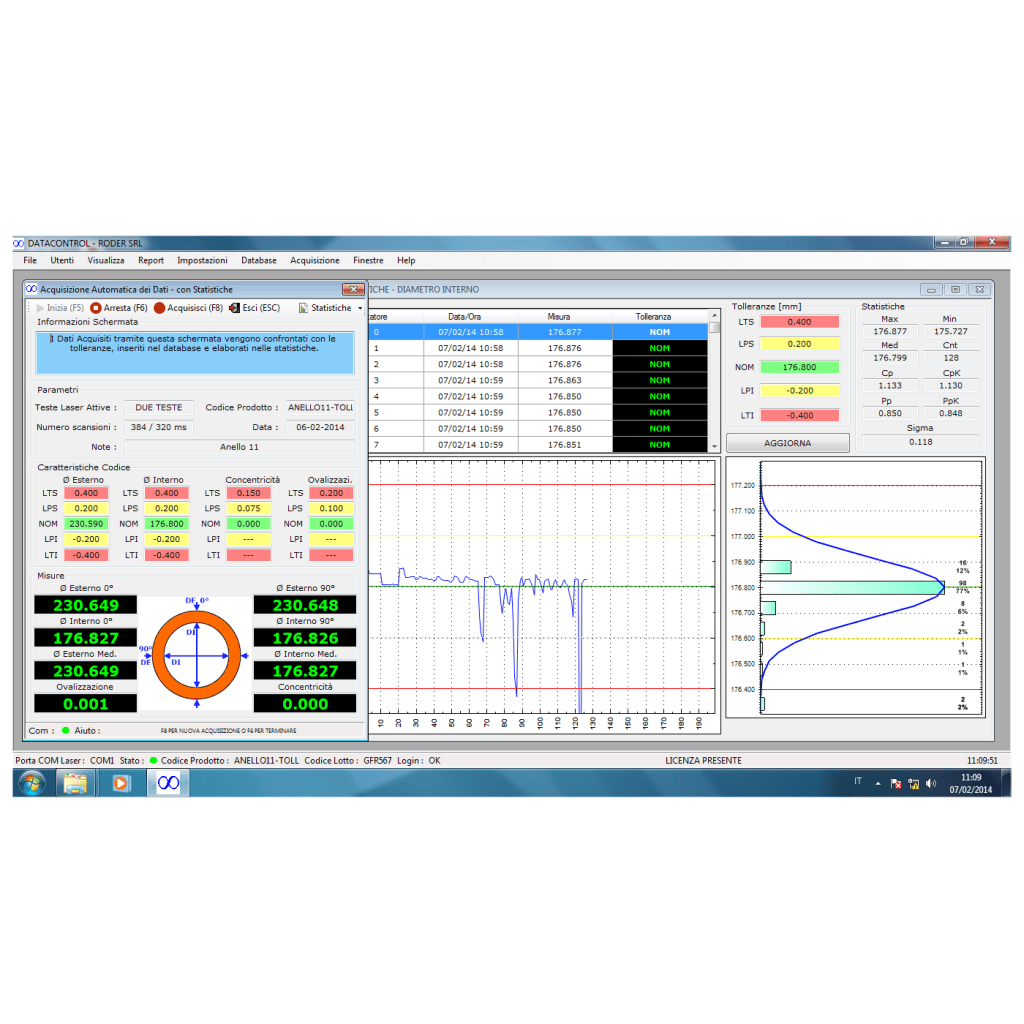Click the Arresta (F6) stop icon

96,308
